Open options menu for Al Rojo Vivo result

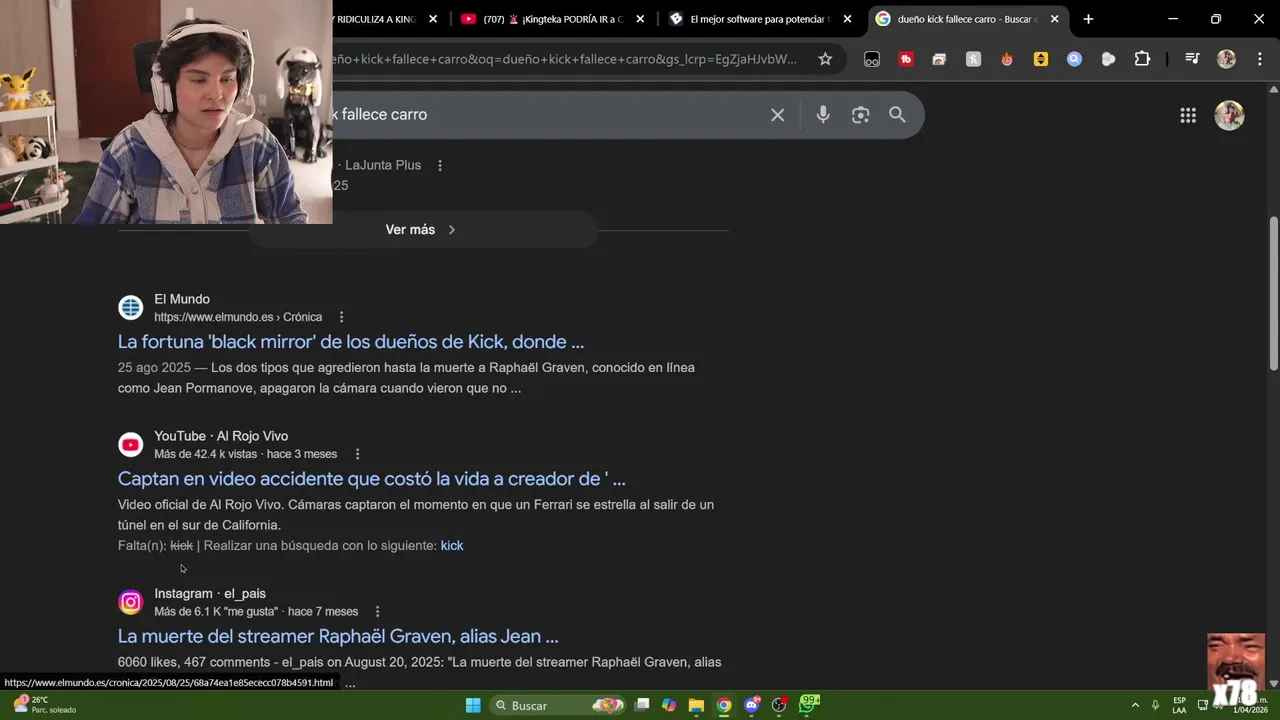click(357, 454)
